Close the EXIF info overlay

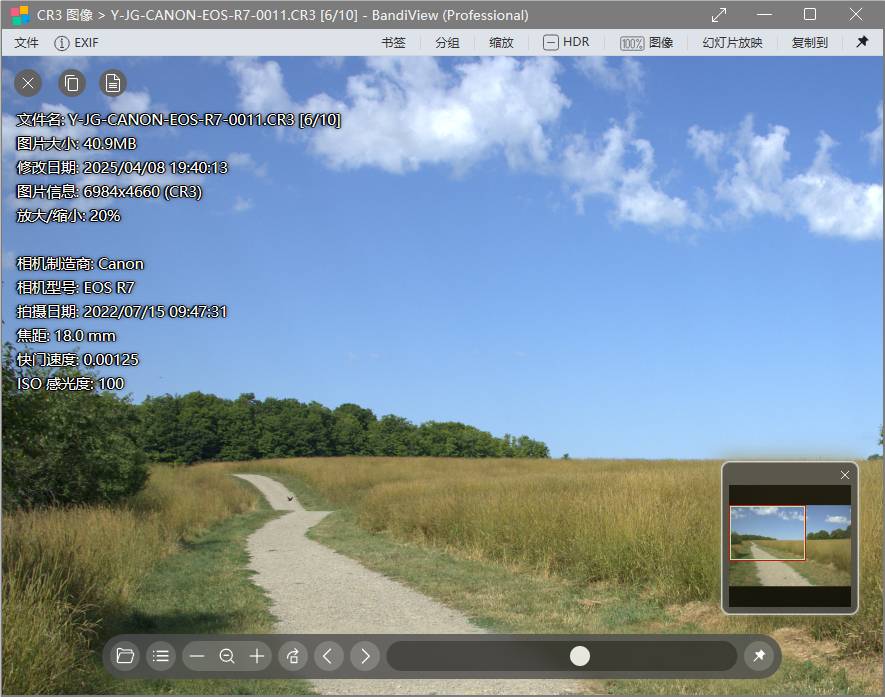[x=28, y=84]
